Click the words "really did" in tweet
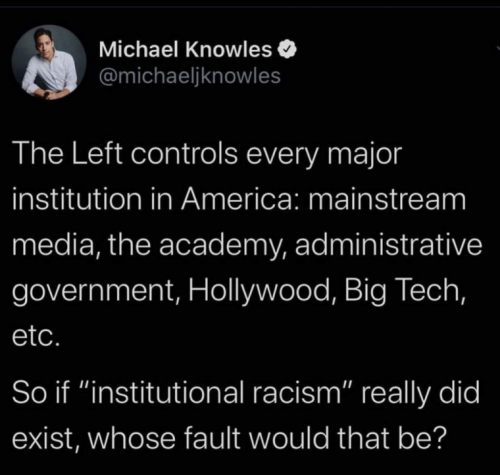Screen dimensions: 500x475 421,393
